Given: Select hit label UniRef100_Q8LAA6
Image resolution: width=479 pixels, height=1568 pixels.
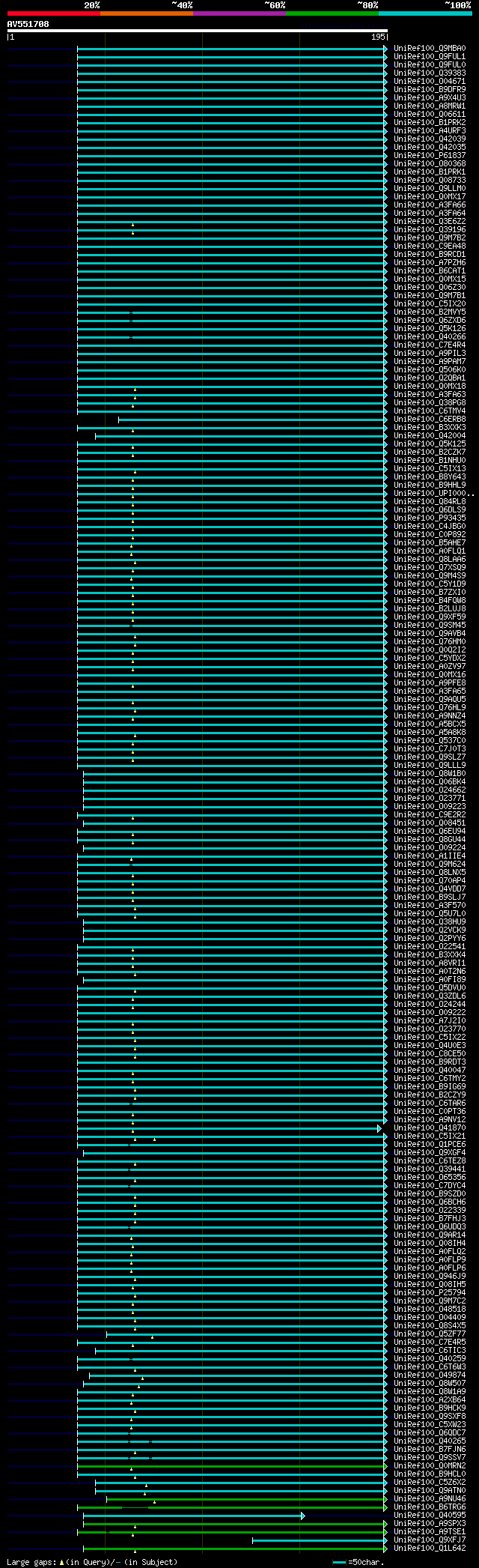Looking at the screenshot, I should click(430, 559).
